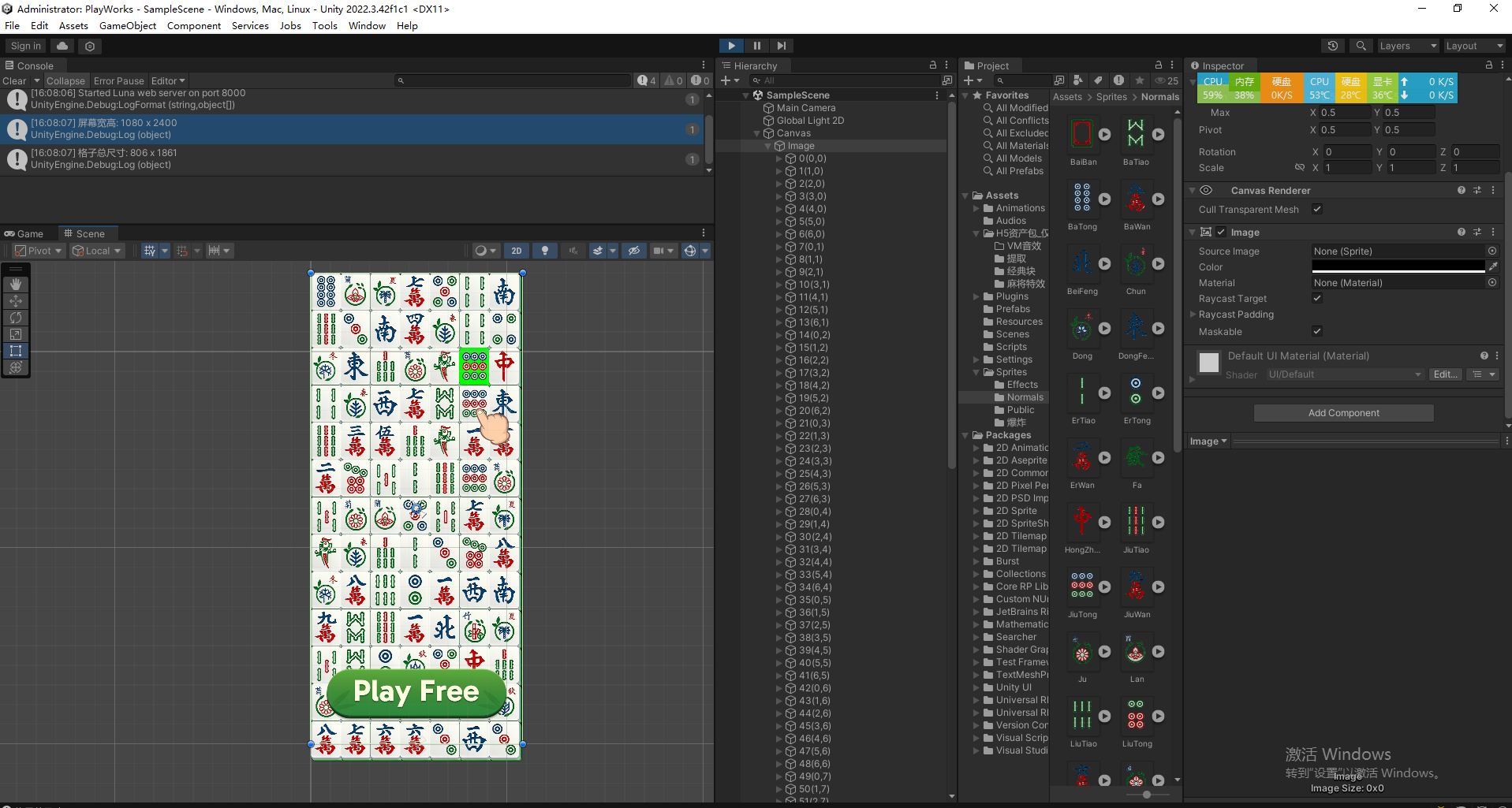This screenshot has height=808, width=1512.
Task: Click the Sign in button
Action: tap(25, 46)
